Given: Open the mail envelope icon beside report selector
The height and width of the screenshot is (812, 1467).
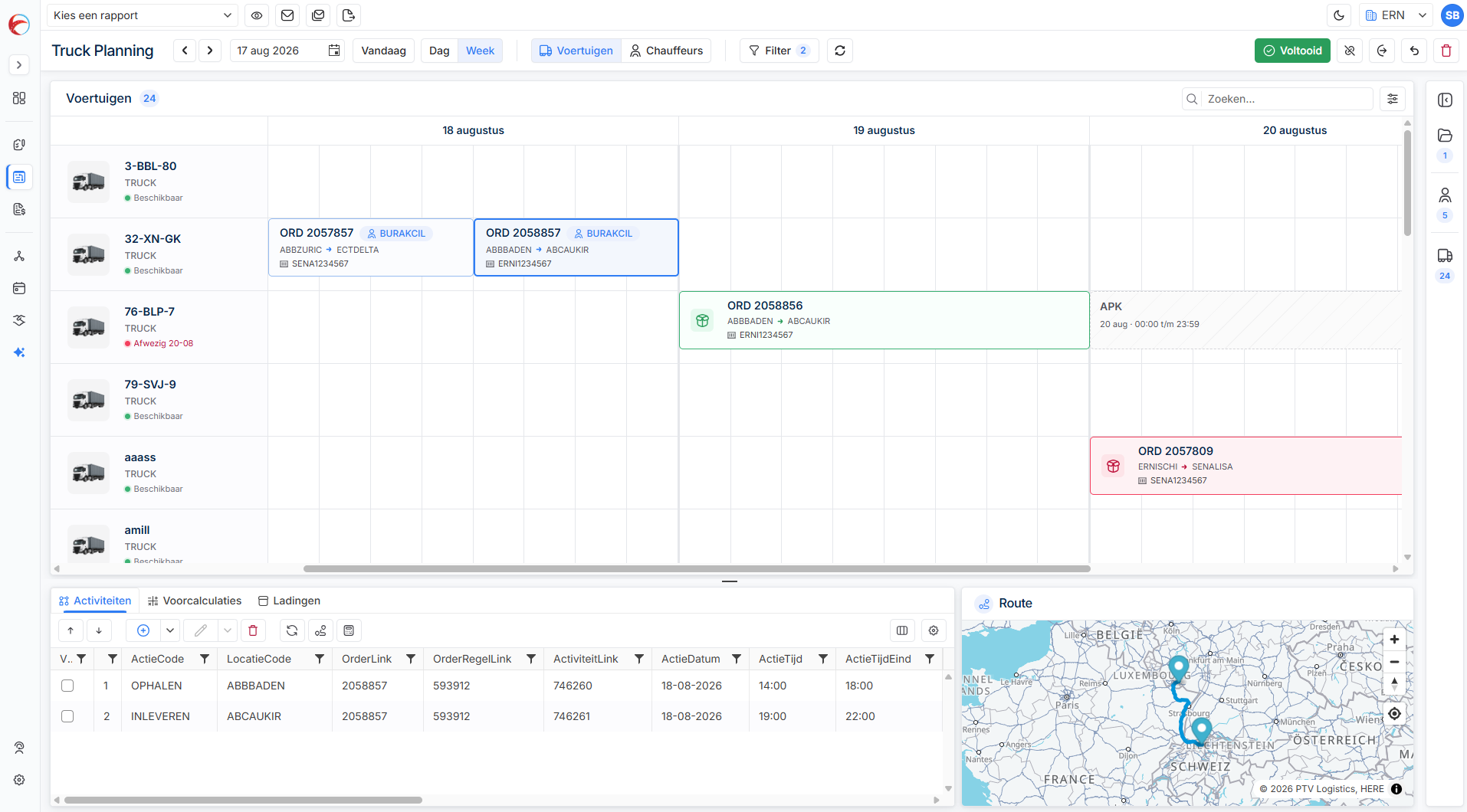Looking at the screenshot, I should point(287,15).
